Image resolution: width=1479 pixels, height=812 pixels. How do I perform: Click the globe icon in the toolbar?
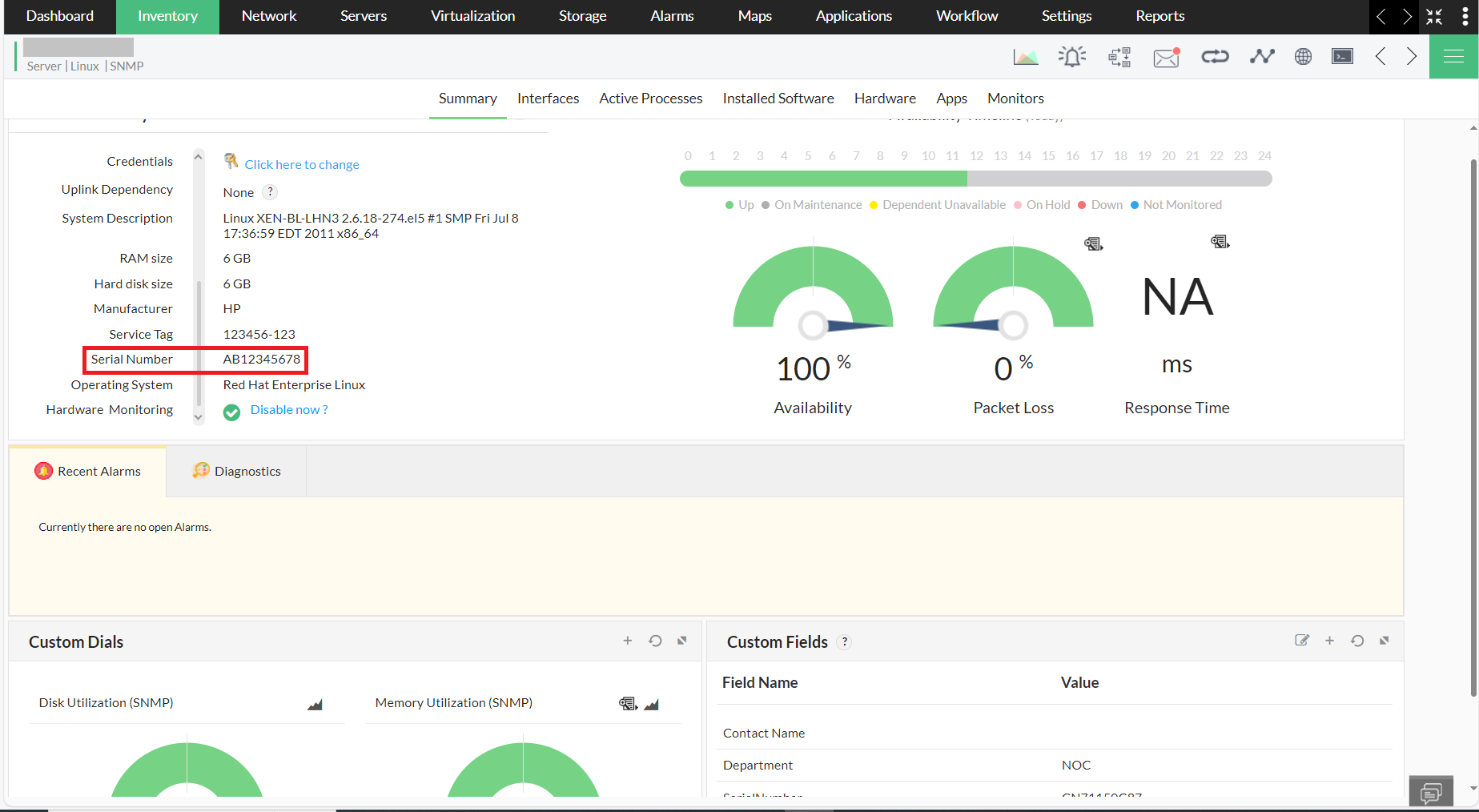(1303, 56)
